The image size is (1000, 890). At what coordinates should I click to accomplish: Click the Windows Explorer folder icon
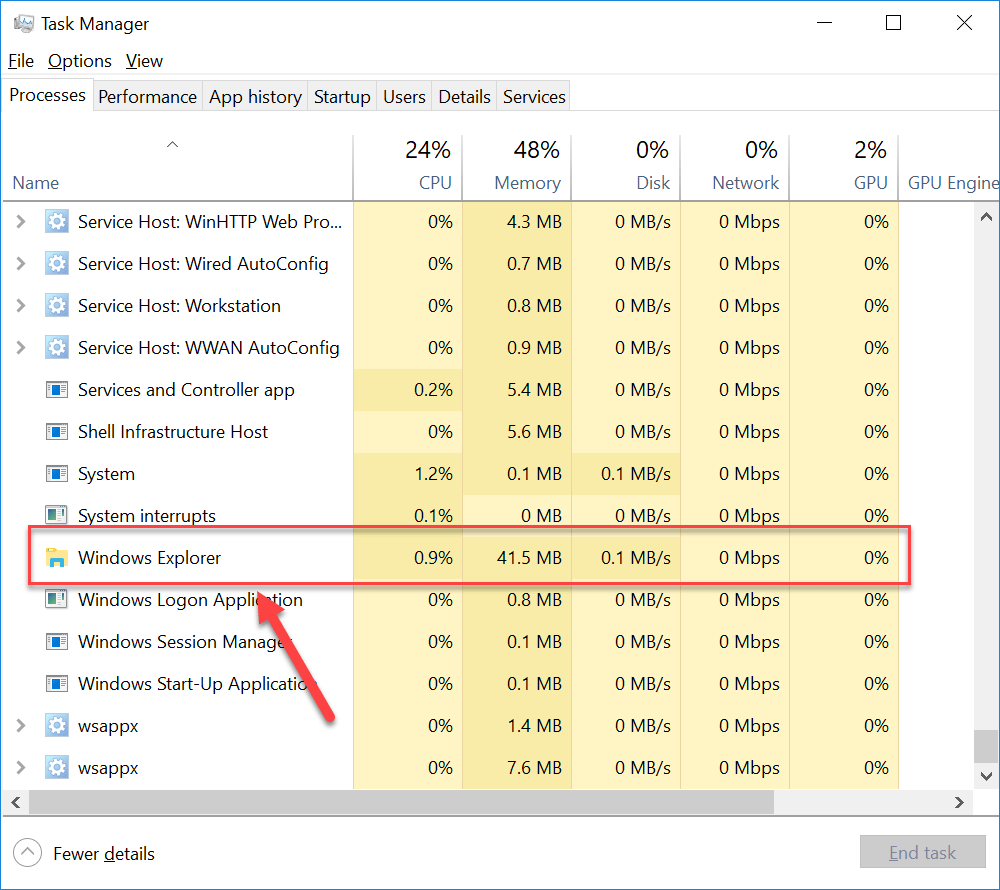click(57, 558)
